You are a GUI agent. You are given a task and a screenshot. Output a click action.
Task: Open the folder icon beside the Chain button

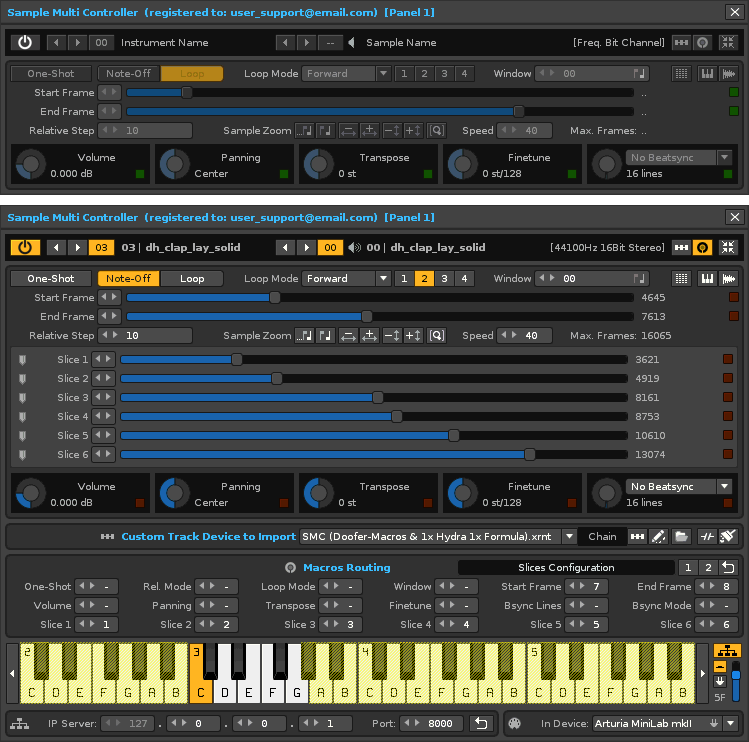681,537
